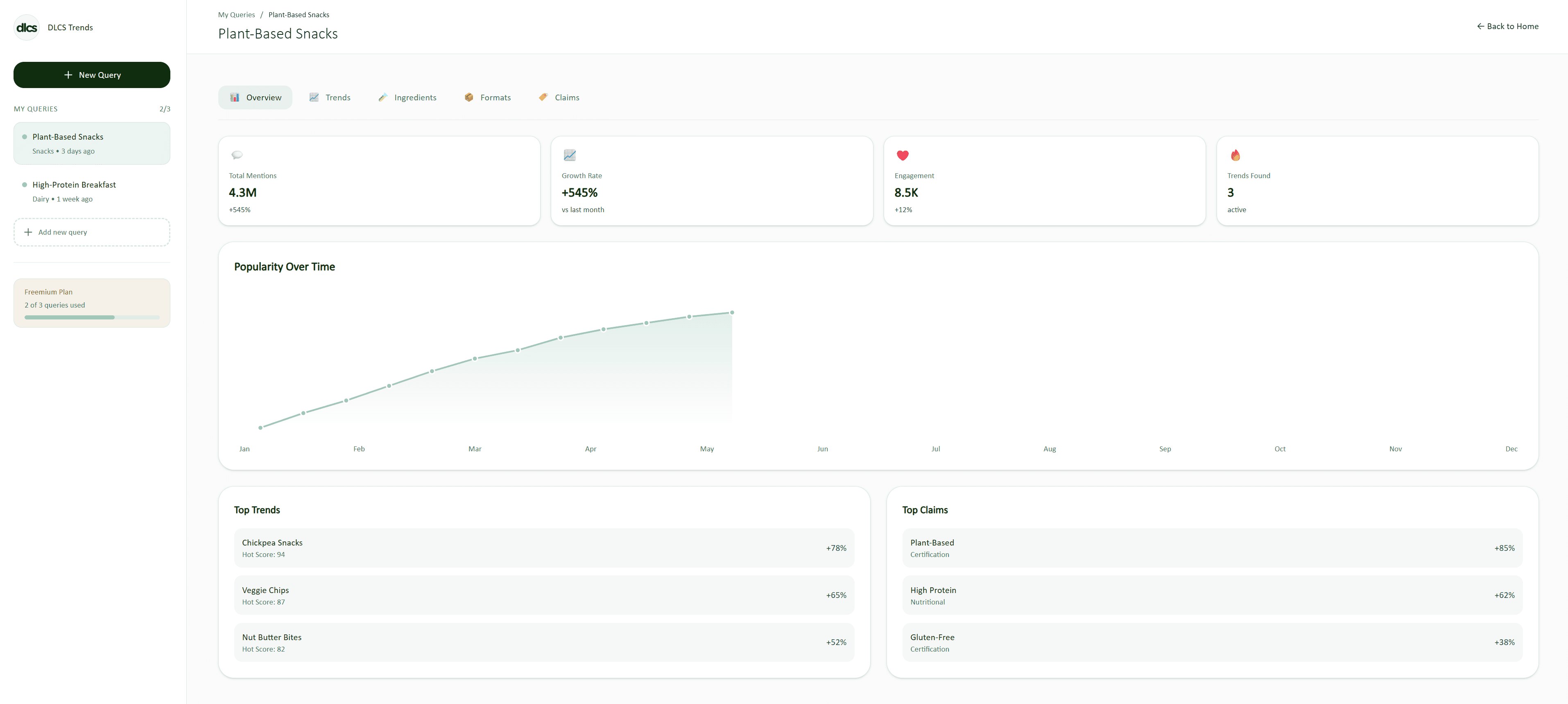
Task: Switch to the Overview tab
Action: pyautogui.click(x=255, y=97)
